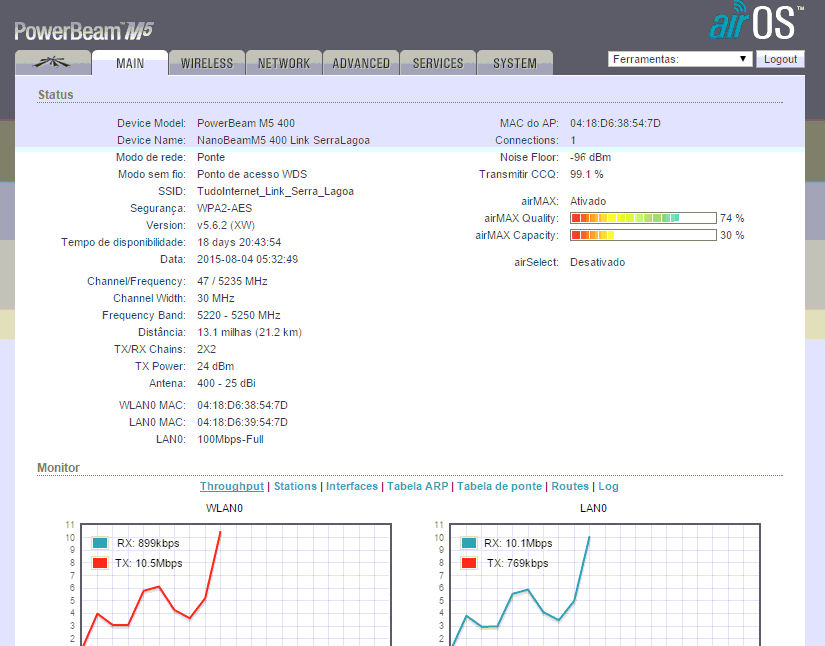
Task: Click the LAN0 TX red legend swatch
Action: pyautogui.click(x=468, y=563)
